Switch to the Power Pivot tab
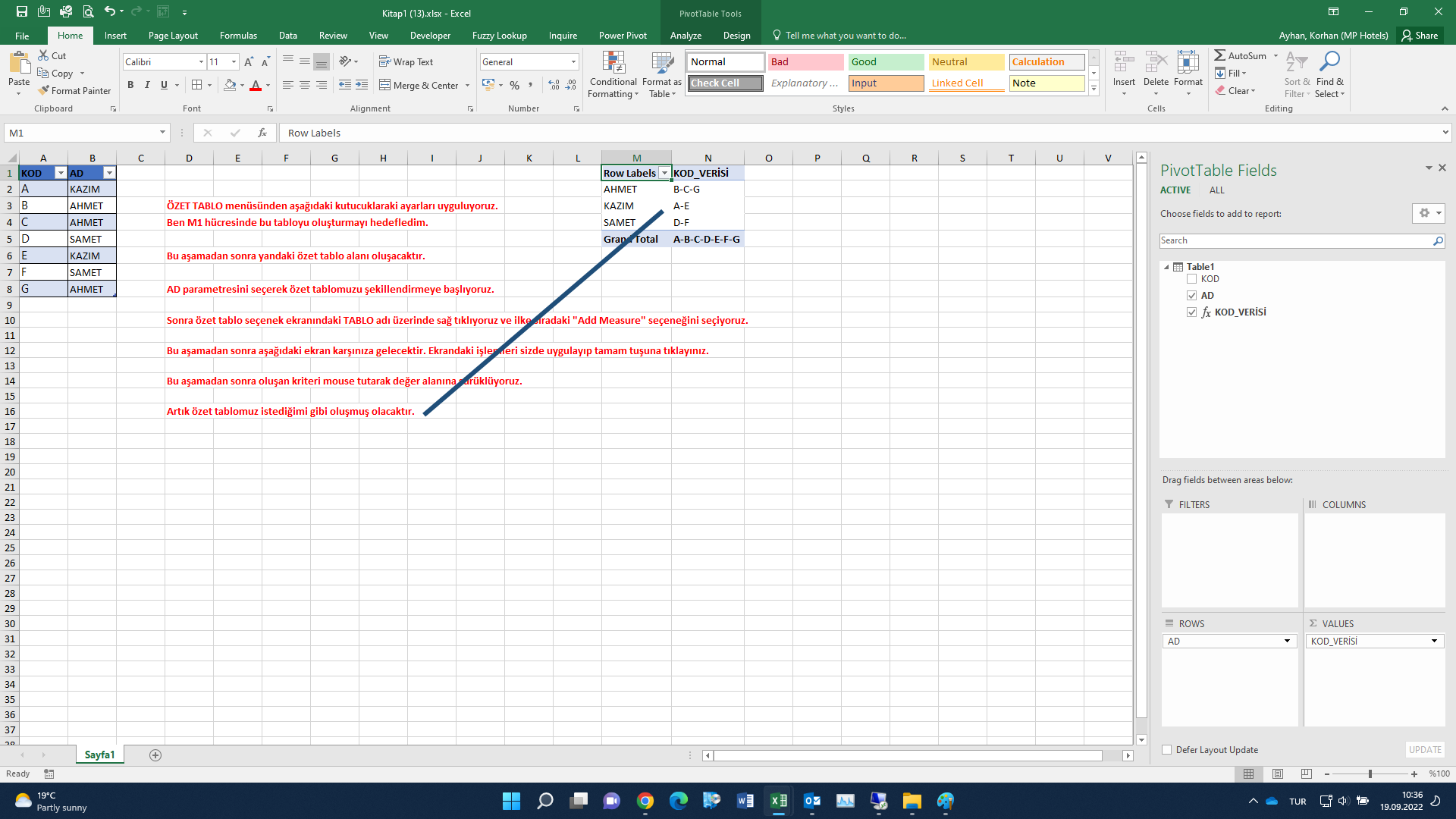The image size is (1456, 819). tap(623, 36)
